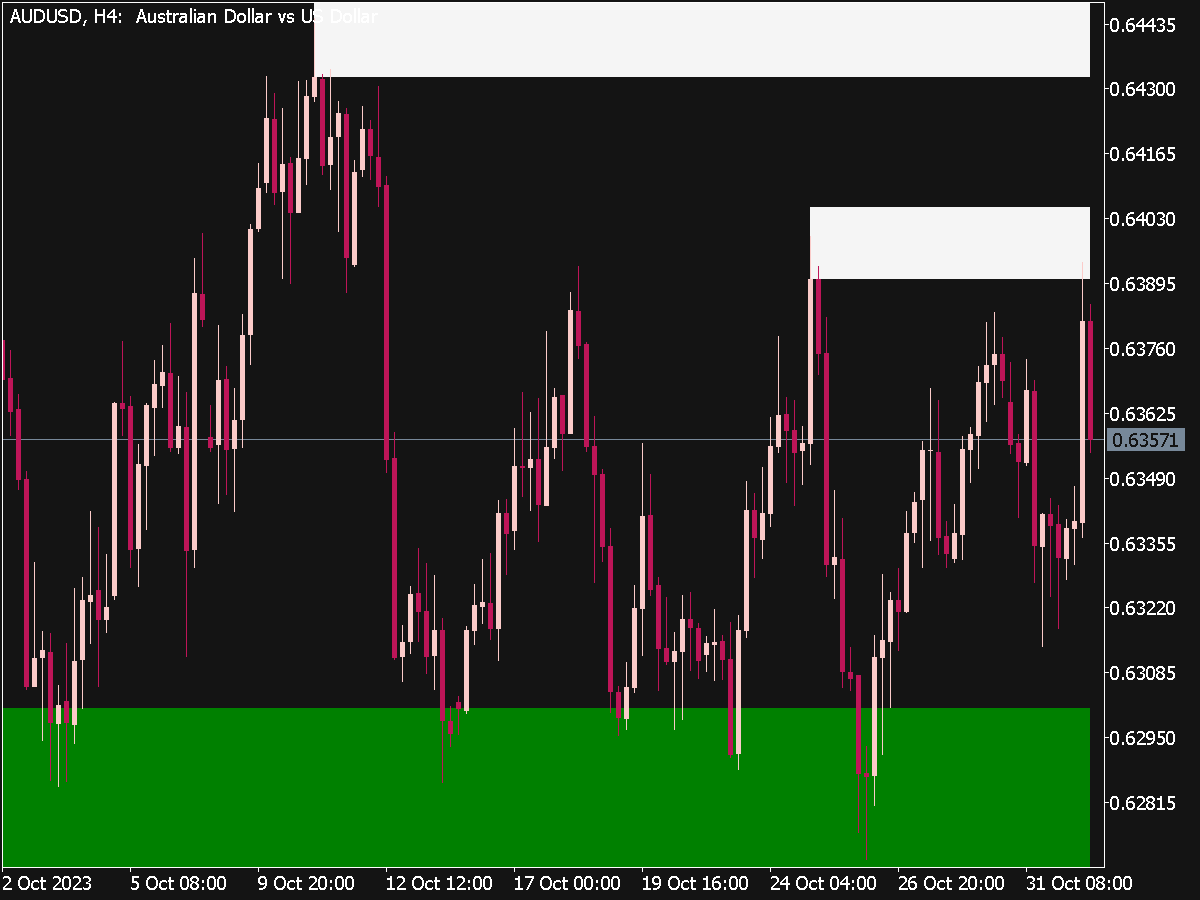Click the 24 Oct 04:00 time label
Image resolution: width=1200 pixels, height=900 pixels.
[x=823, y=883]
